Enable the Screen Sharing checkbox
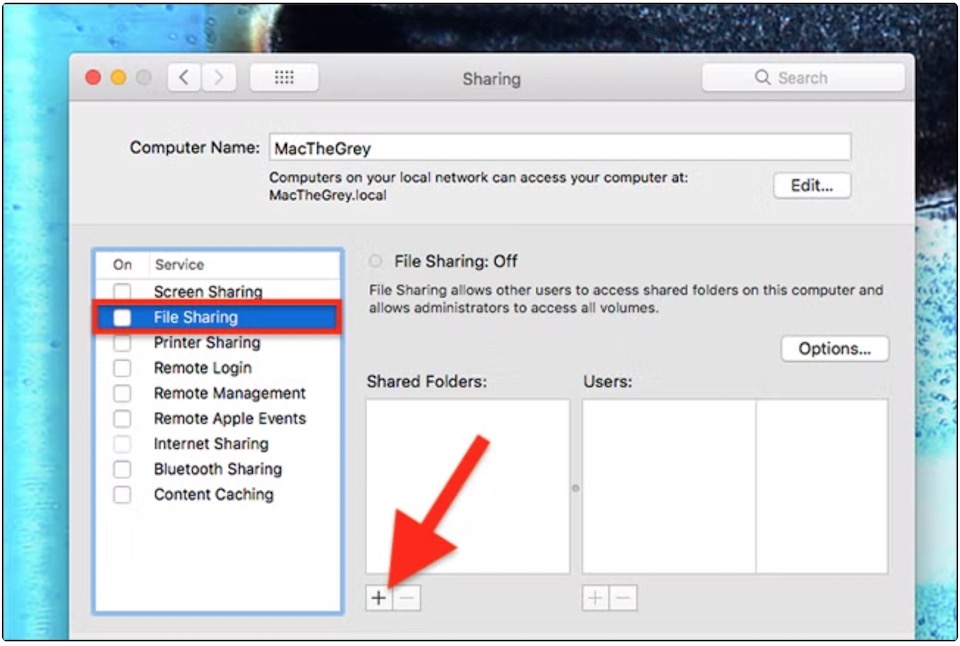This screenshot has height=646, width=960. coord(122,291)
